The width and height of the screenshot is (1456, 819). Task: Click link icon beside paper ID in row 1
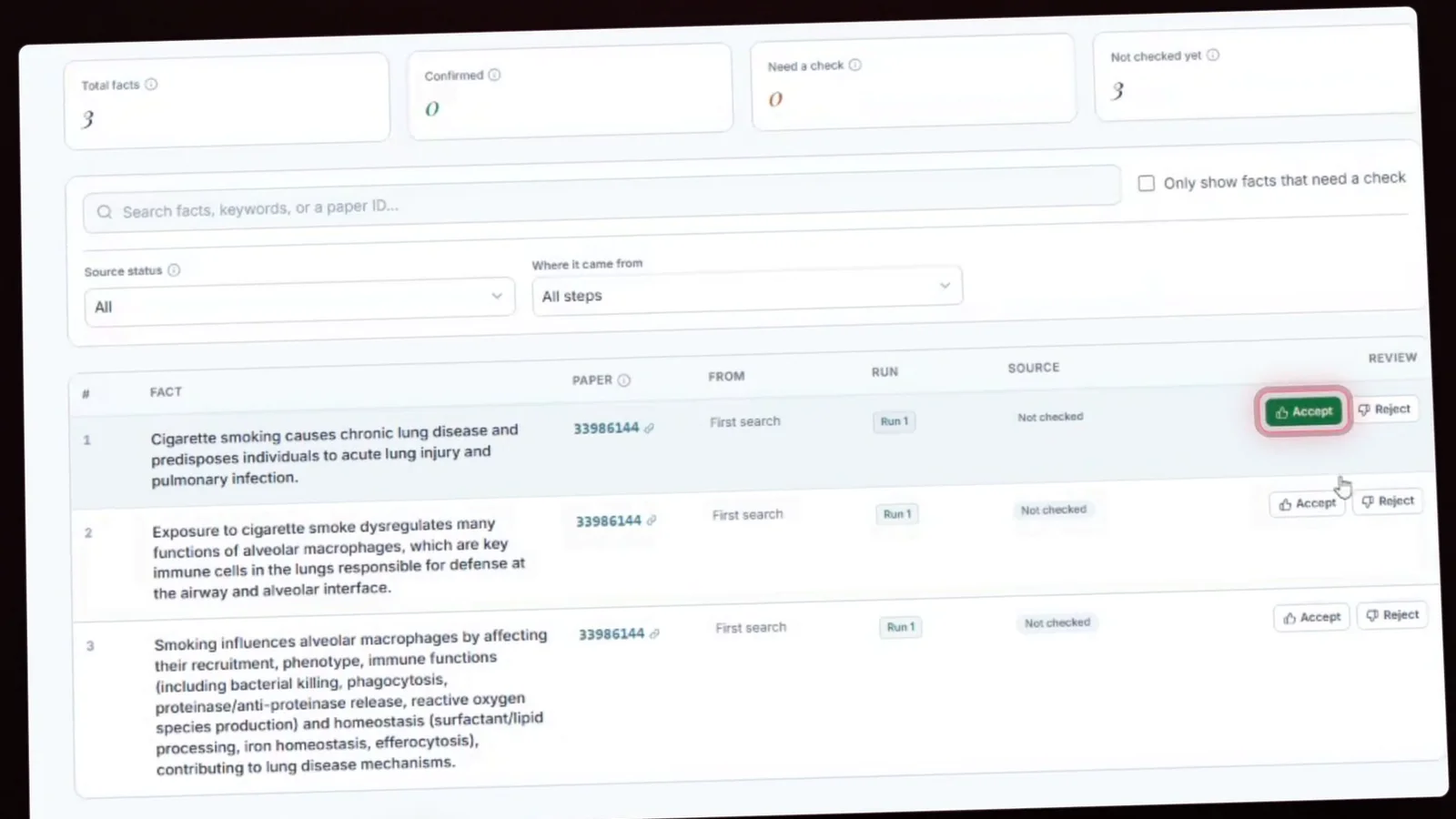[649, 428]
